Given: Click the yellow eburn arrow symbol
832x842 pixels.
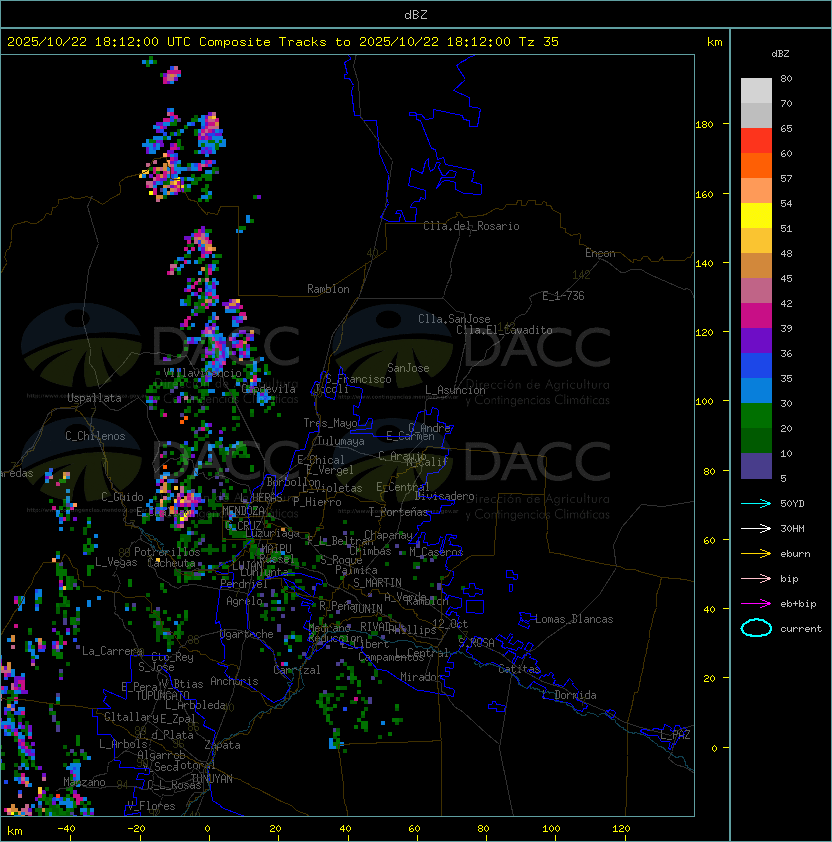Looking at the screenshot, I should pyautogui.click(x=756, y=554).
